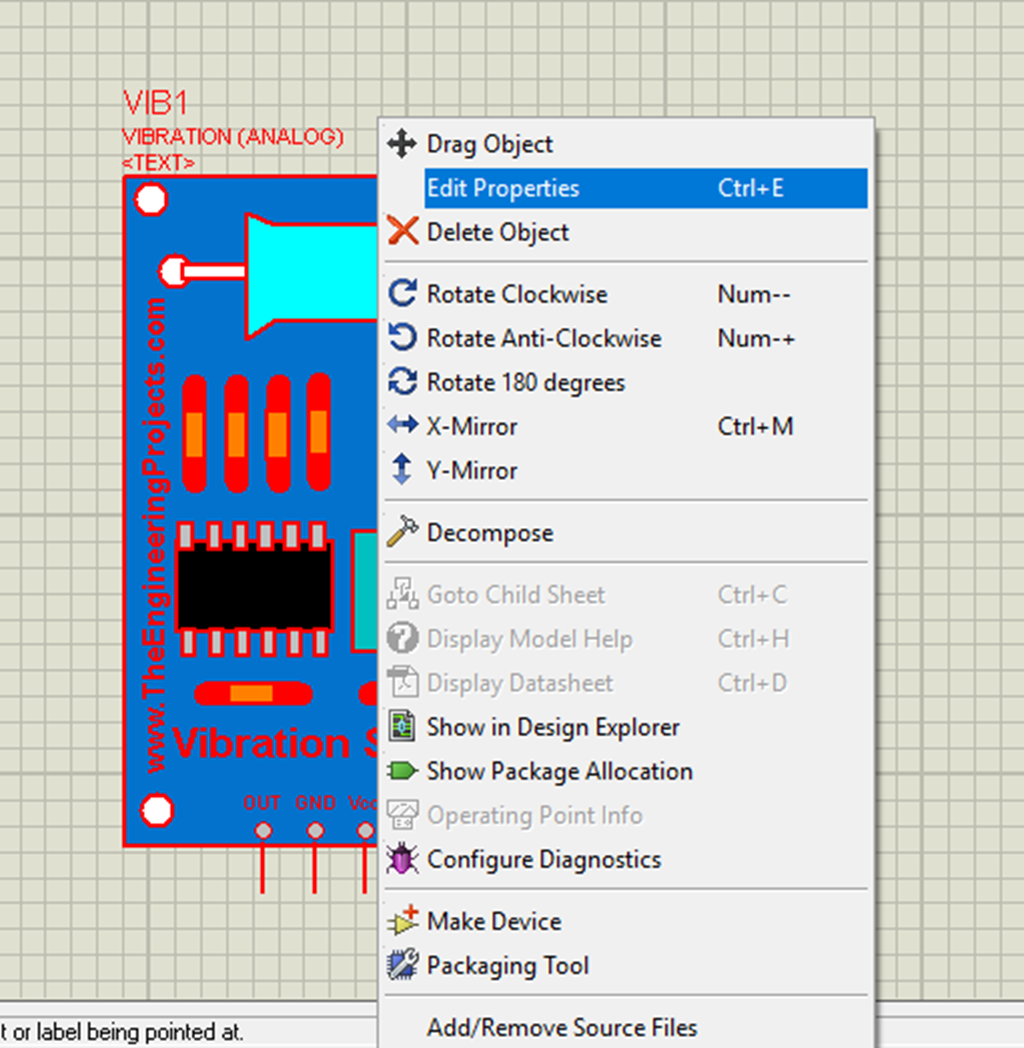This screenshot has height=1048, width=1024.
Task: Select the Drag Object crosshair icon
Action: (401, 143)
